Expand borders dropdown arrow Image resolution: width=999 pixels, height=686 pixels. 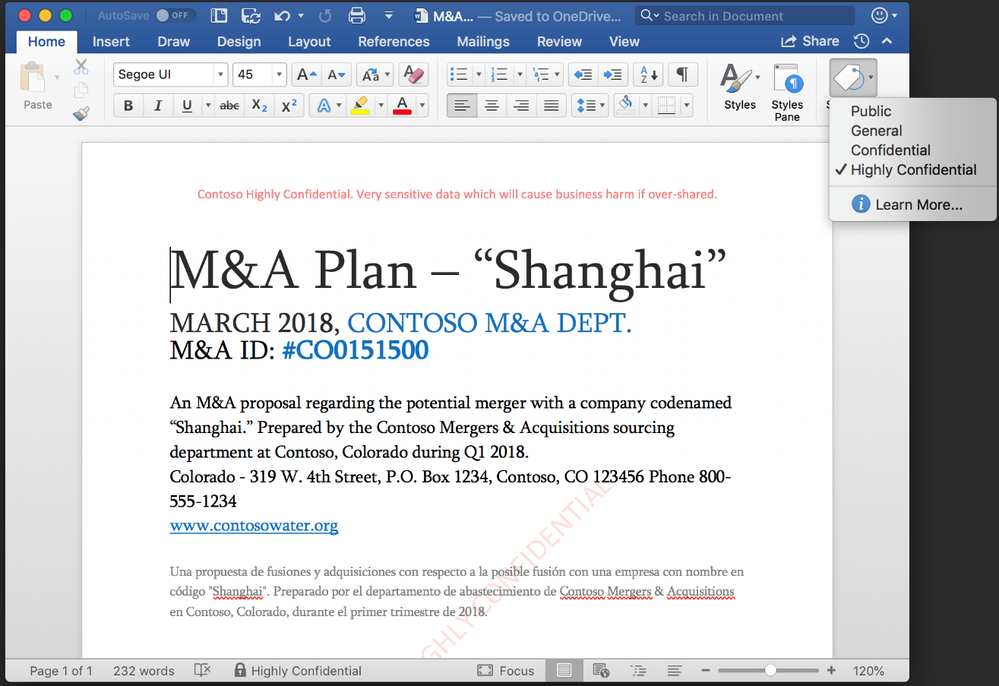tap(686, 105)
